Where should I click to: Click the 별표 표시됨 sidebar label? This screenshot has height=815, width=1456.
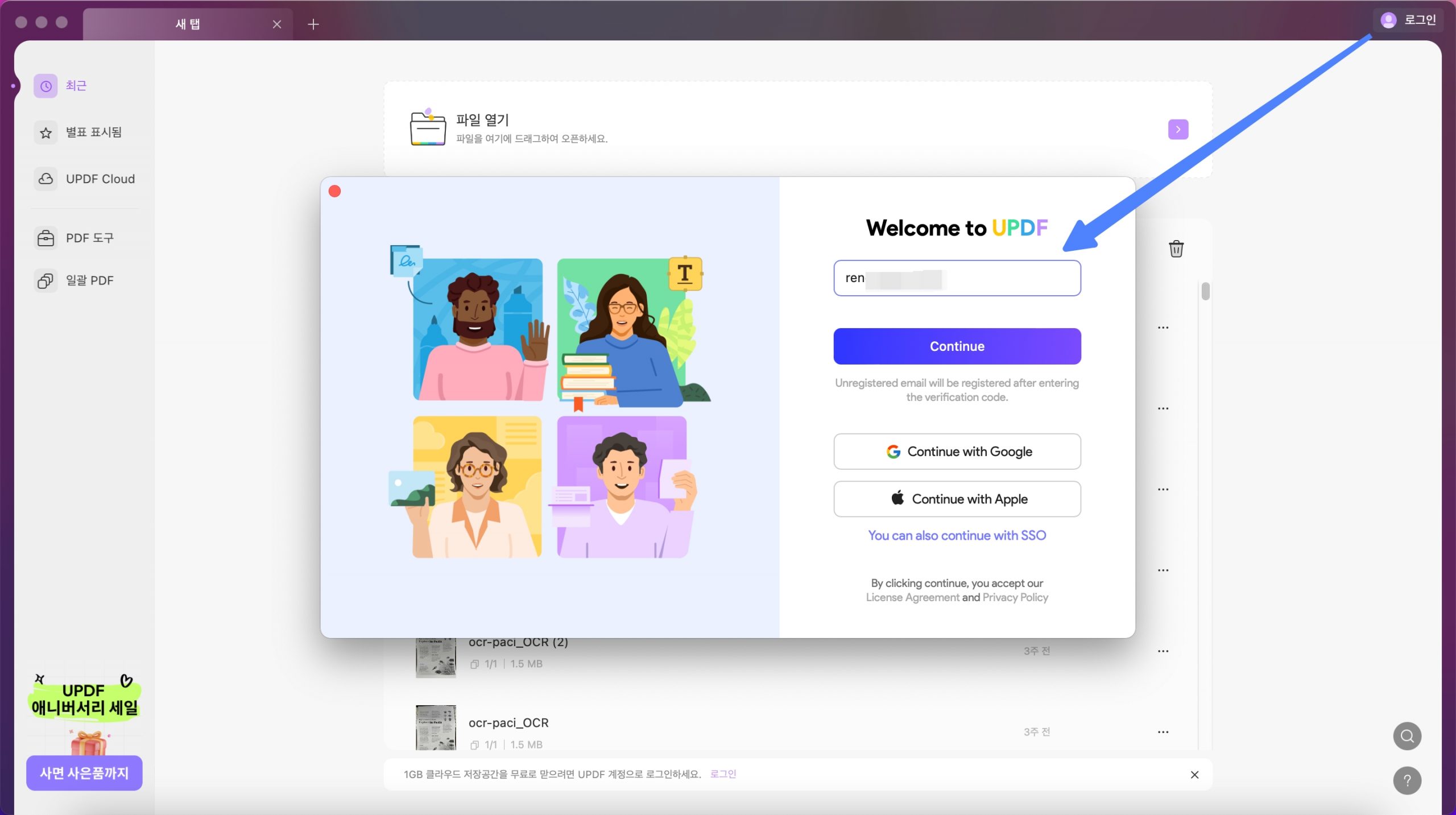(x=94, y=133)
